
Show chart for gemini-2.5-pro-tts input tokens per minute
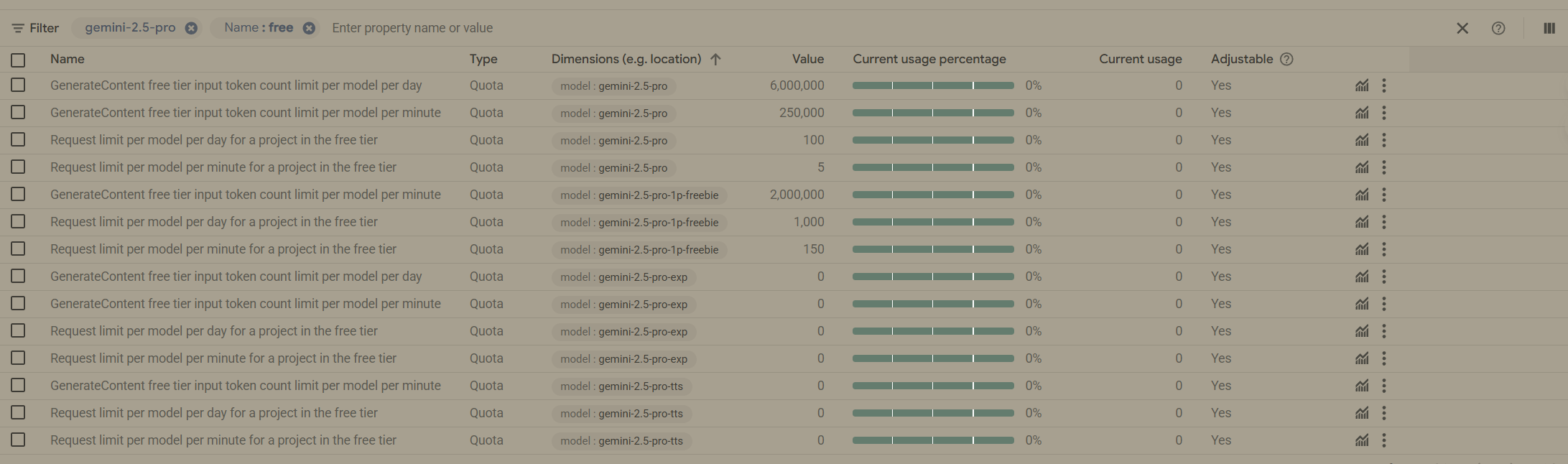click(1362, 386)
